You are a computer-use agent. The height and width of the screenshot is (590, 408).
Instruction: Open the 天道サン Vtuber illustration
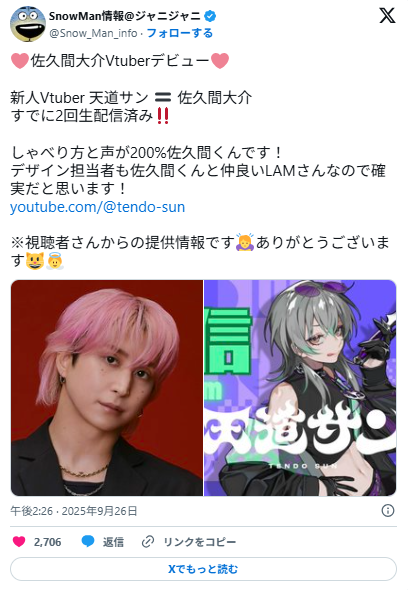[300, 388]
